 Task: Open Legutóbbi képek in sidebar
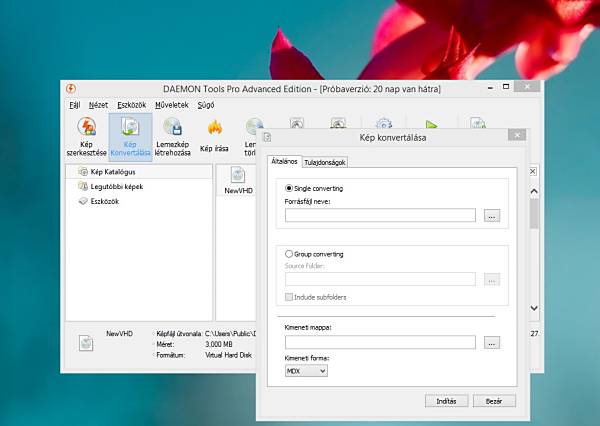(x=110, y=186)
